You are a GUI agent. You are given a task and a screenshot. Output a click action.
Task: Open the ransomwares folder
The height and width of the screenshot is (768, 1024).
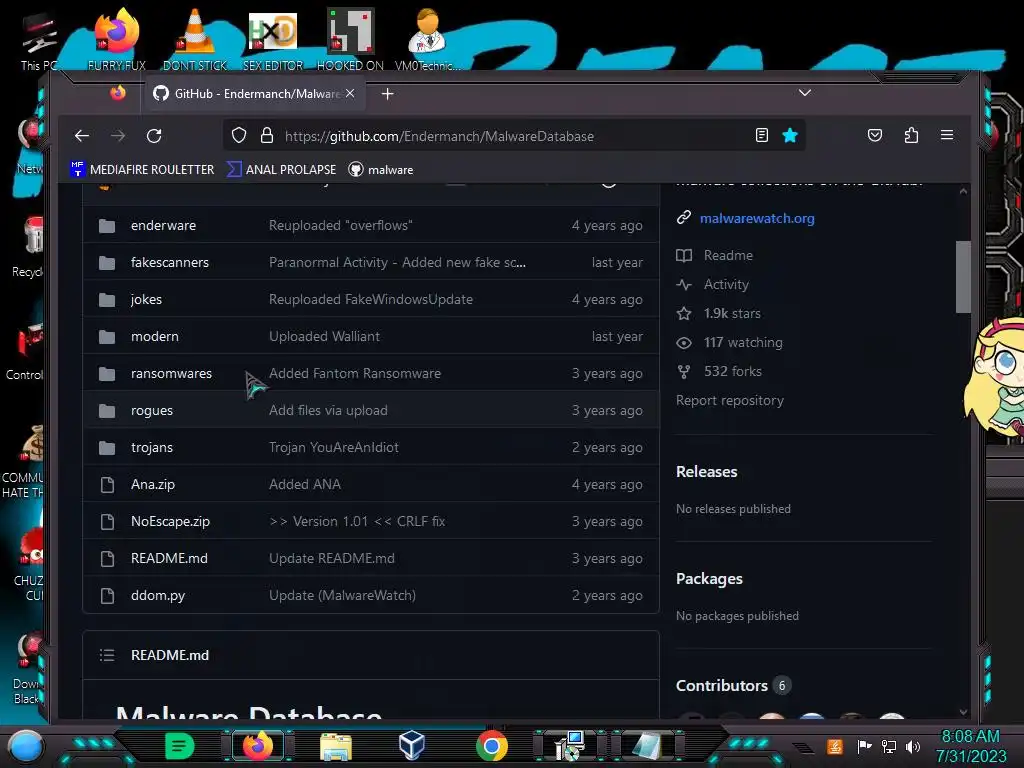[x=171, y=374]
